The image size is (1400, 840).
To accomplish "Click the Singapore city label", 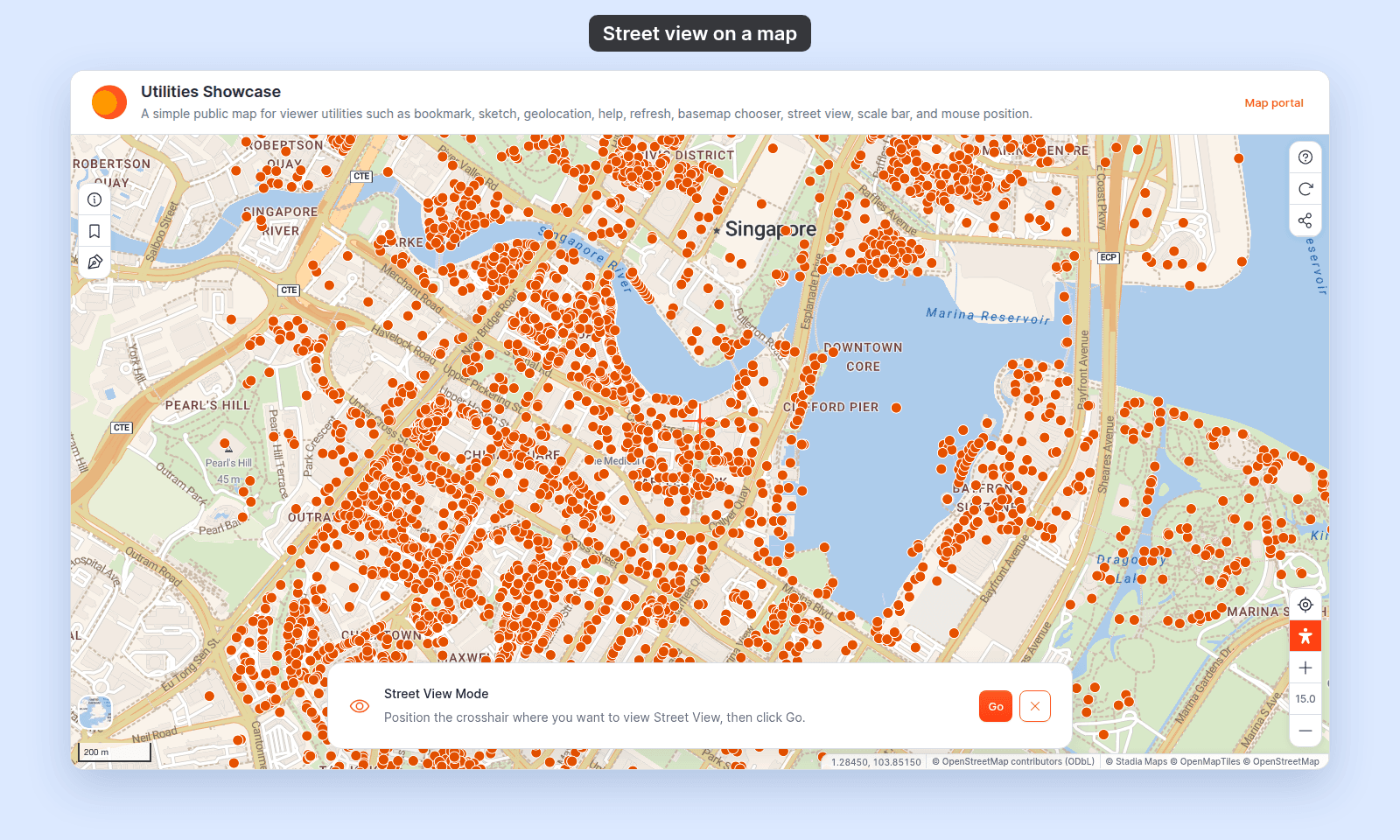I will point(770,229).
